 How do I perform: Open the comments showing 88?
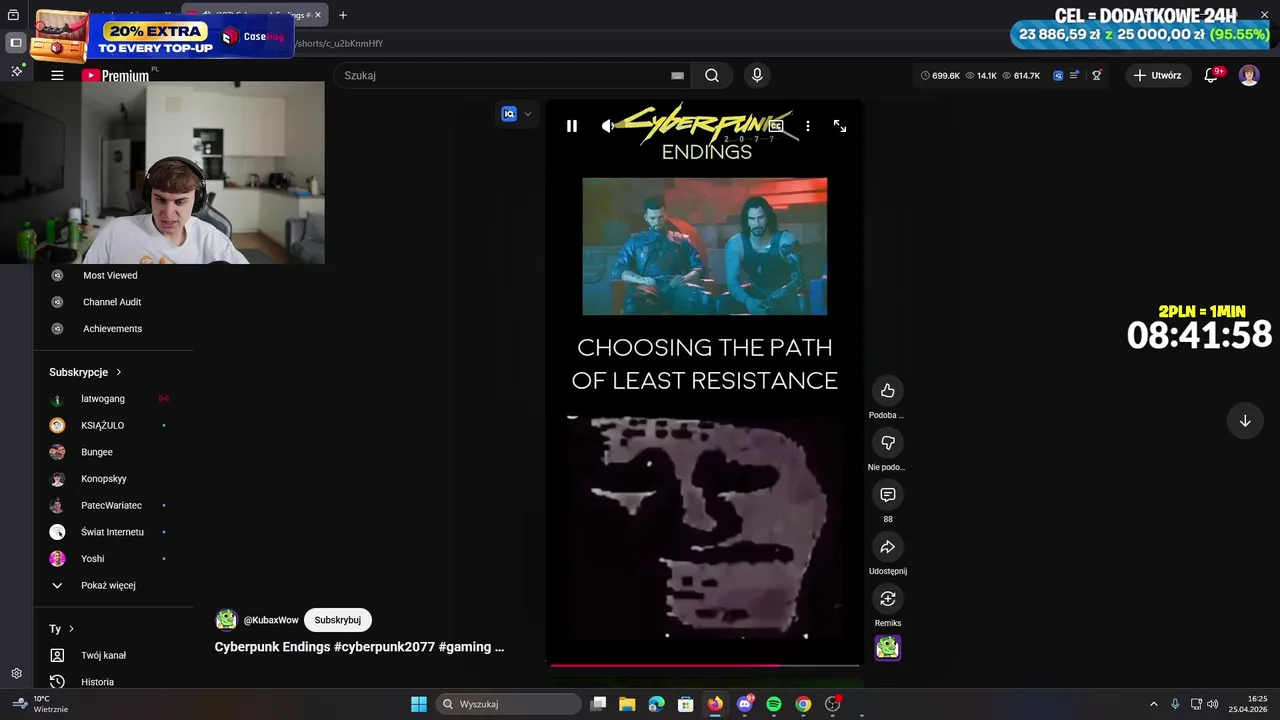(x=887, y=494)
